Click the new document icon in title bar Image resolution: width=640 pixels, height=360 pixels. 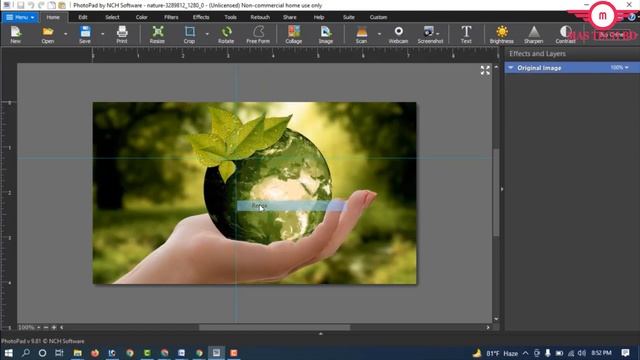tap(51, 5)
